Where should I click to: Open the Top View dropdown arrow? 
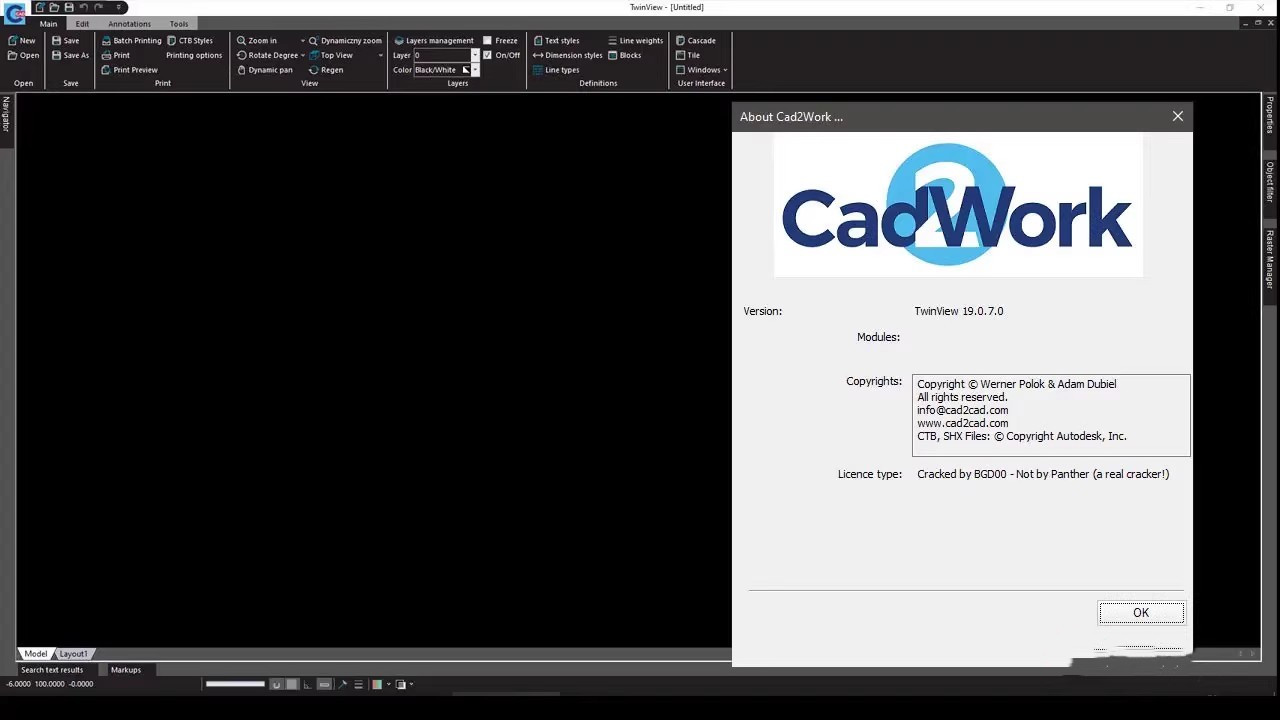[381, 56]
